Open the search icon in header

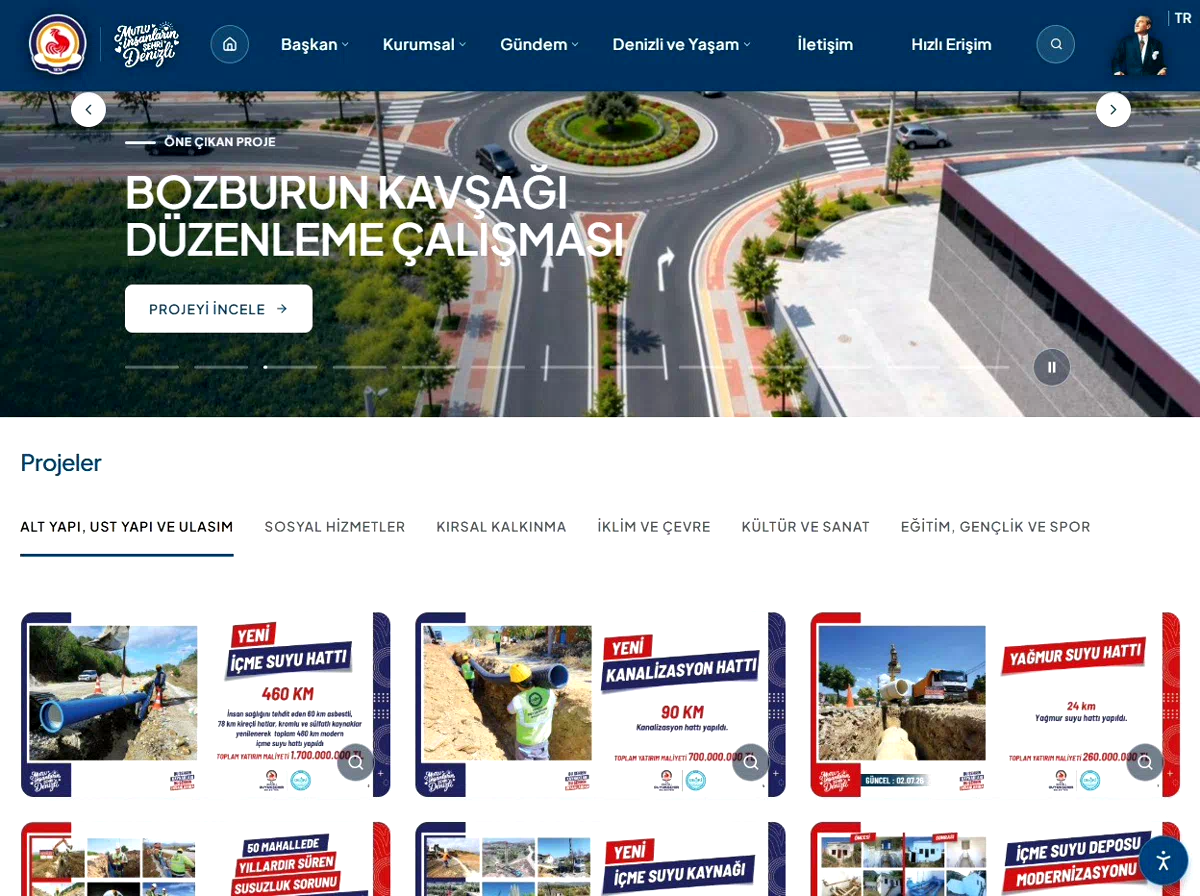[1056, 44]
